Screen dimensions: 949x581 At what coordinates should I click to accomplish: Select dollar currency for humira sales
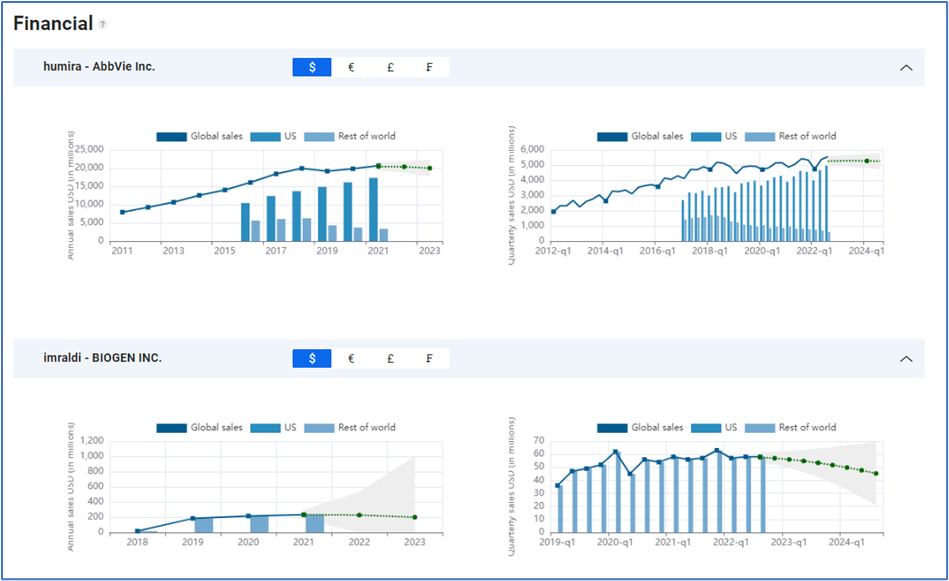tap(312, 67)
